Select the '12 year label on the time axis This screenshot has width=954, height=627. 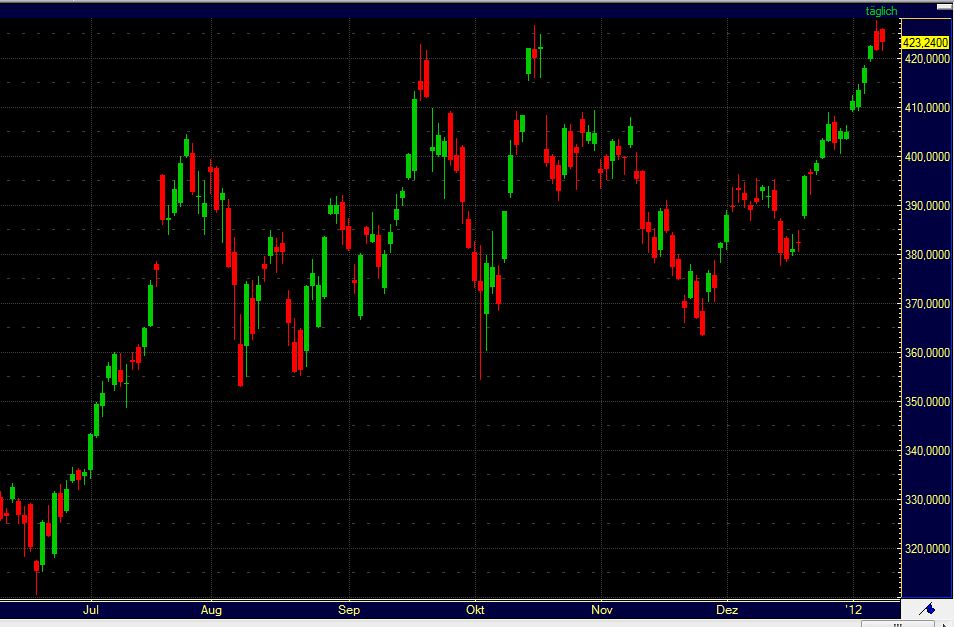[x=854, y=609]
